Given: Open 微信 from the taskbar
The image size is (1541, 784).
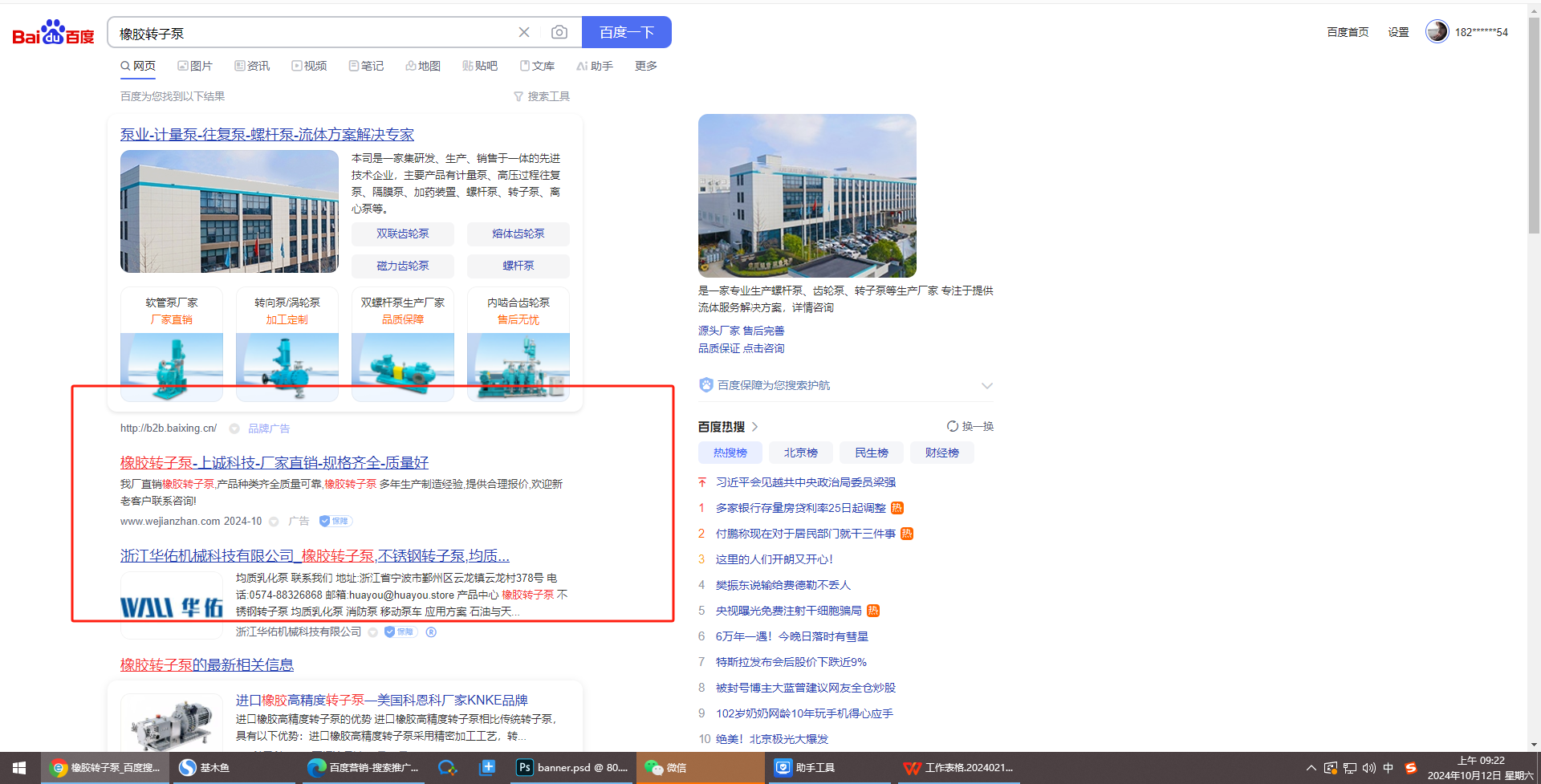Looking at the screenshot, I should pyautogui.click(x=700, y=768).
